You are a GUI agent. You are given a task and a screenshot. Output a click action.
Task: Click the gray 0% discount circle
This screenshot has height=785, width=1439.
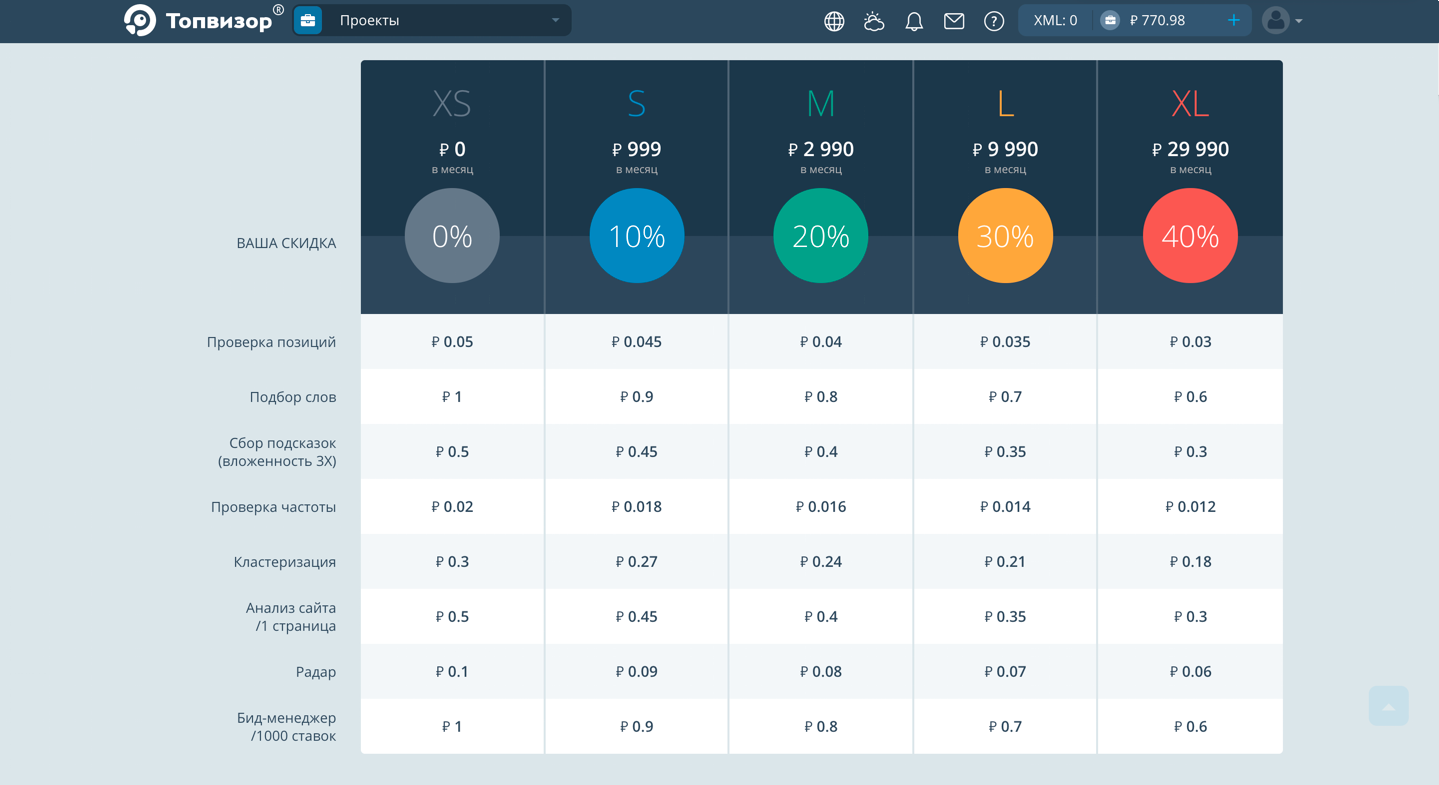[452, 236]
